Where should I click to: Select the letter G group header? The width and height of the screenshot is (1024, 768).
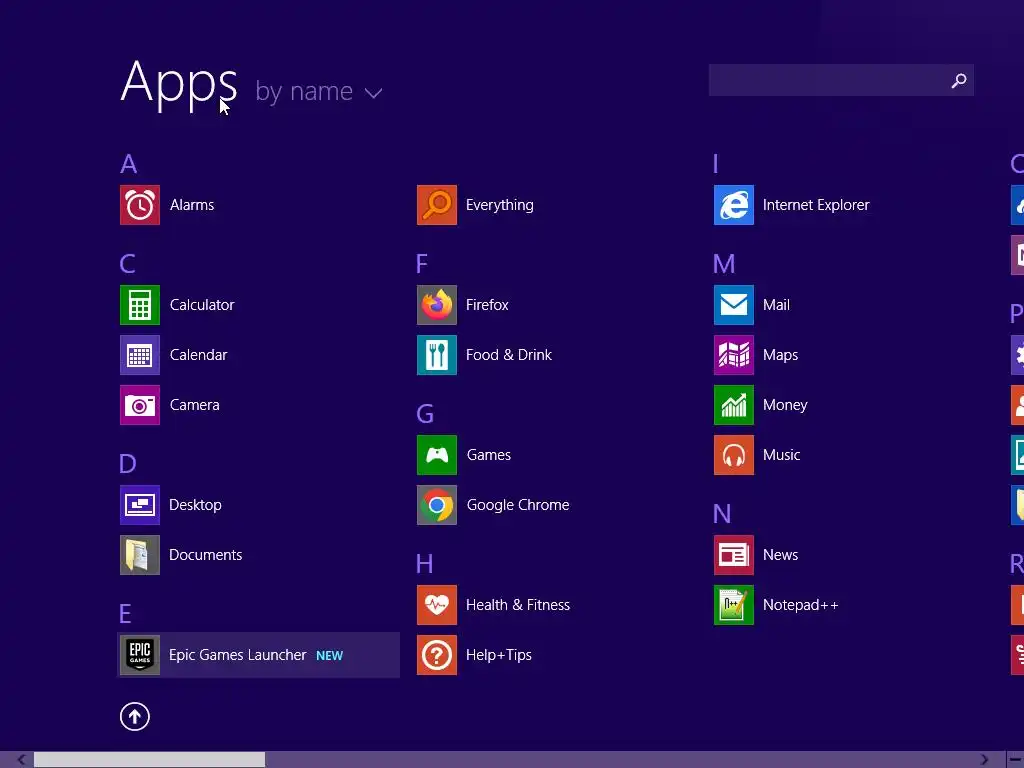[x=425, y=414]
